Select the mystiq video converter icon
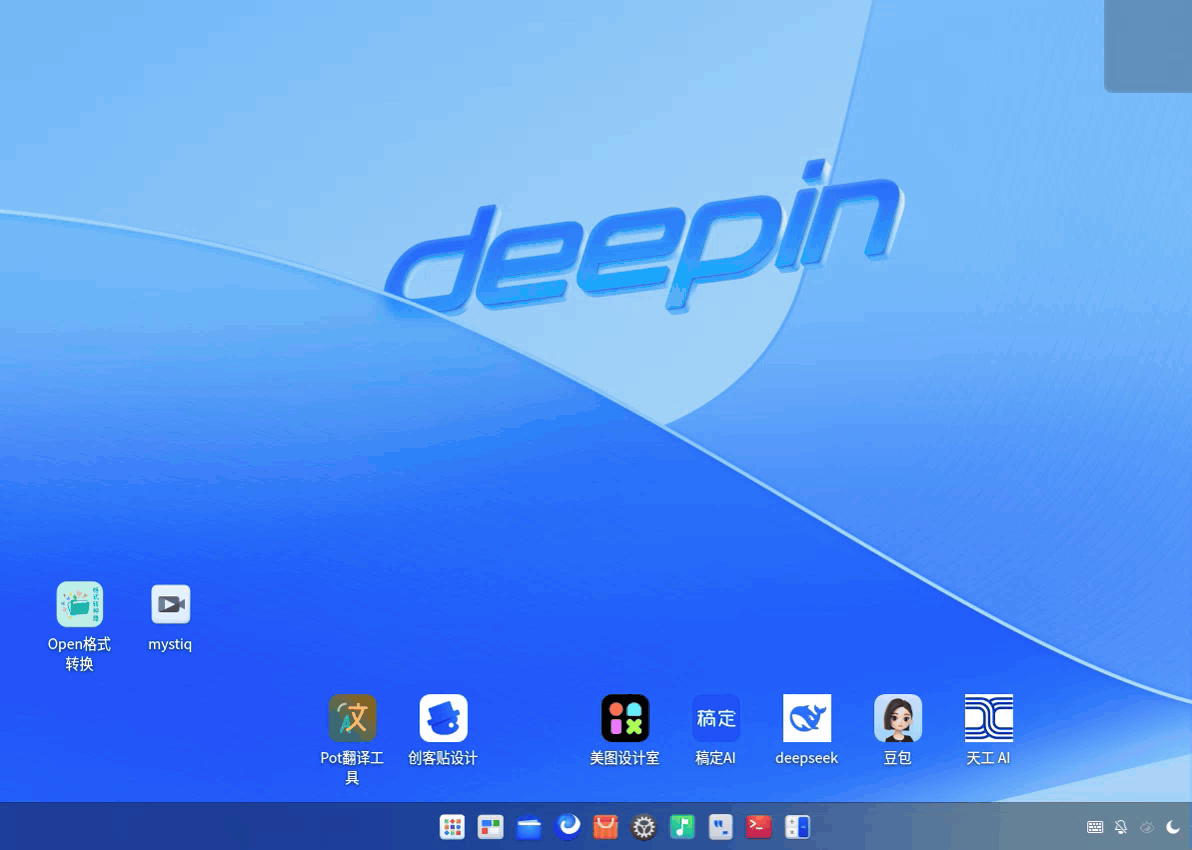Image resolution: width=1192 pixels, height=850 pixels. (170, 605)
